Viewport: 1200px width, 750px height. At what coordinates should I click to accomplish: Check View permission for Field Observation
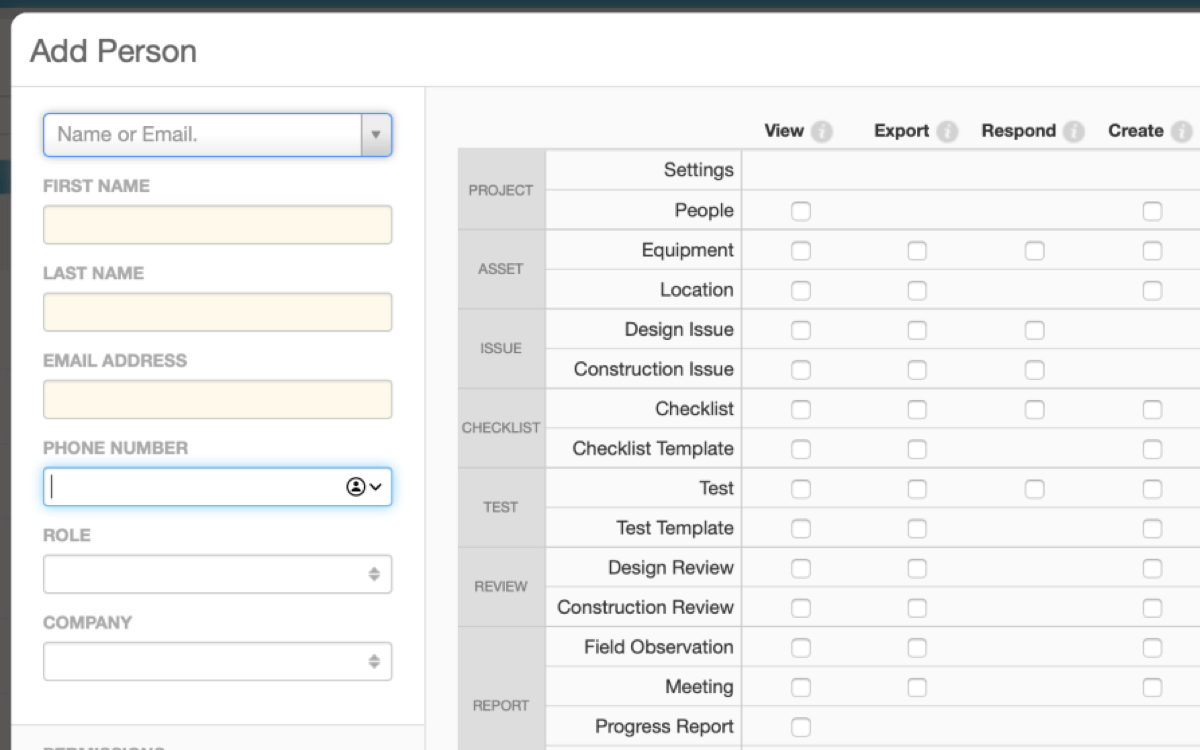[x=801, y=648]
